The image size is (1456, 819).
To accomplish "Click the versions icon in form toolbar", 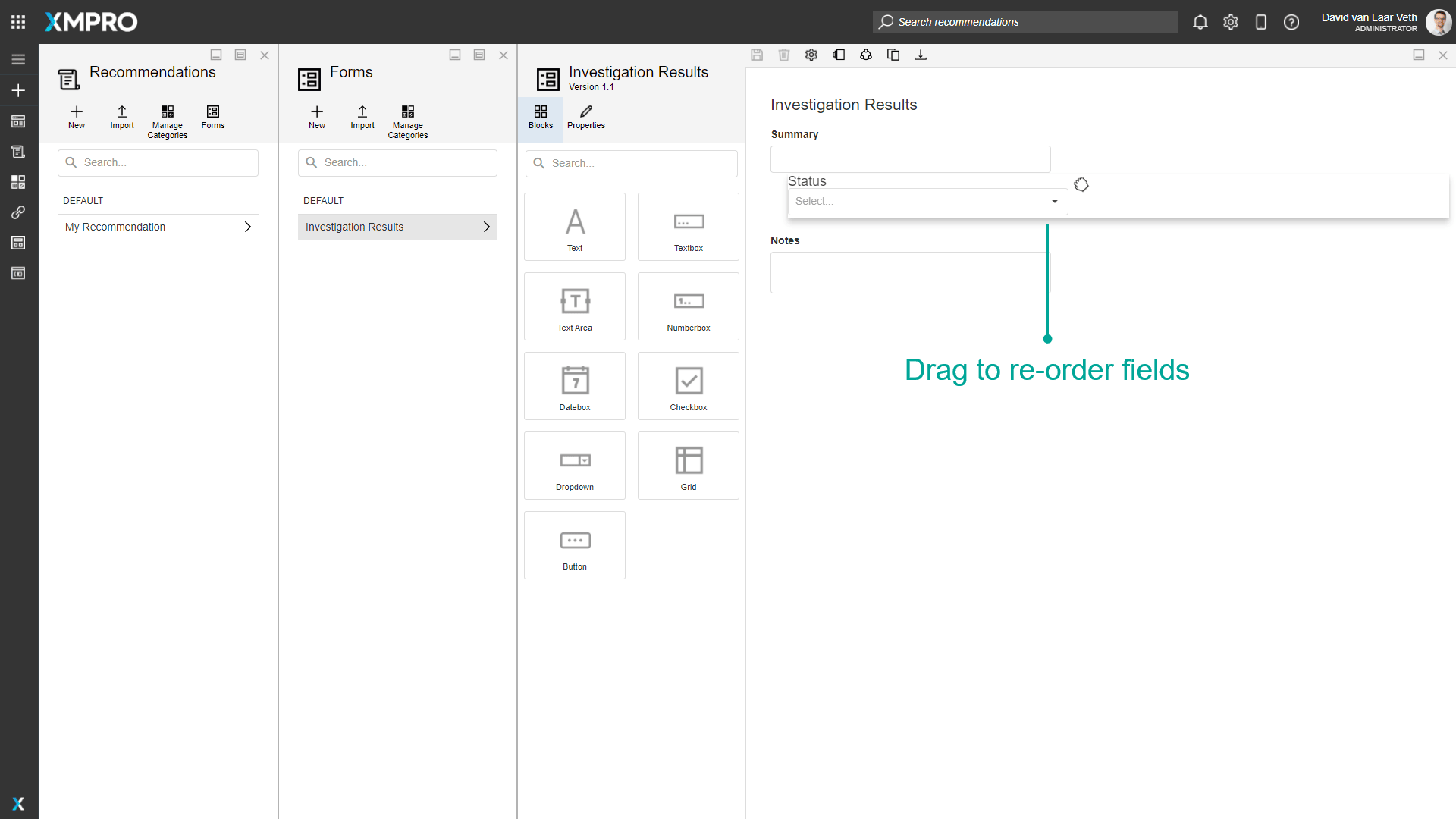I will 839,55.
